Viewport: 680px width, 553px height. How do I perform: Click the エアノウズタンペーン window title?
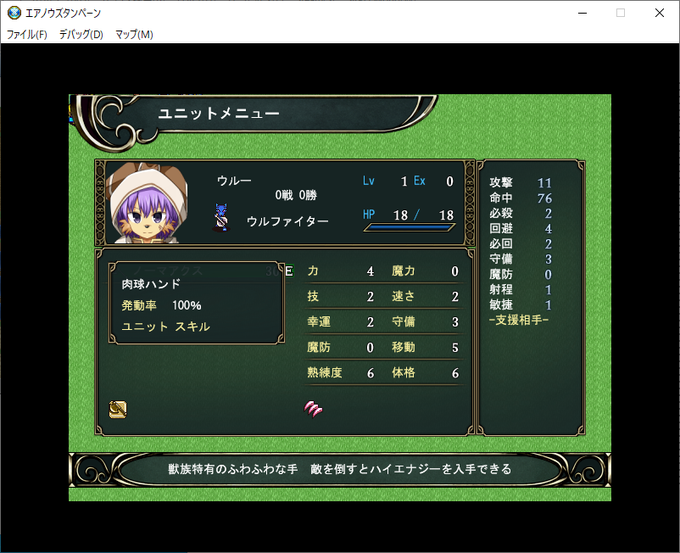tap(63, 13)
